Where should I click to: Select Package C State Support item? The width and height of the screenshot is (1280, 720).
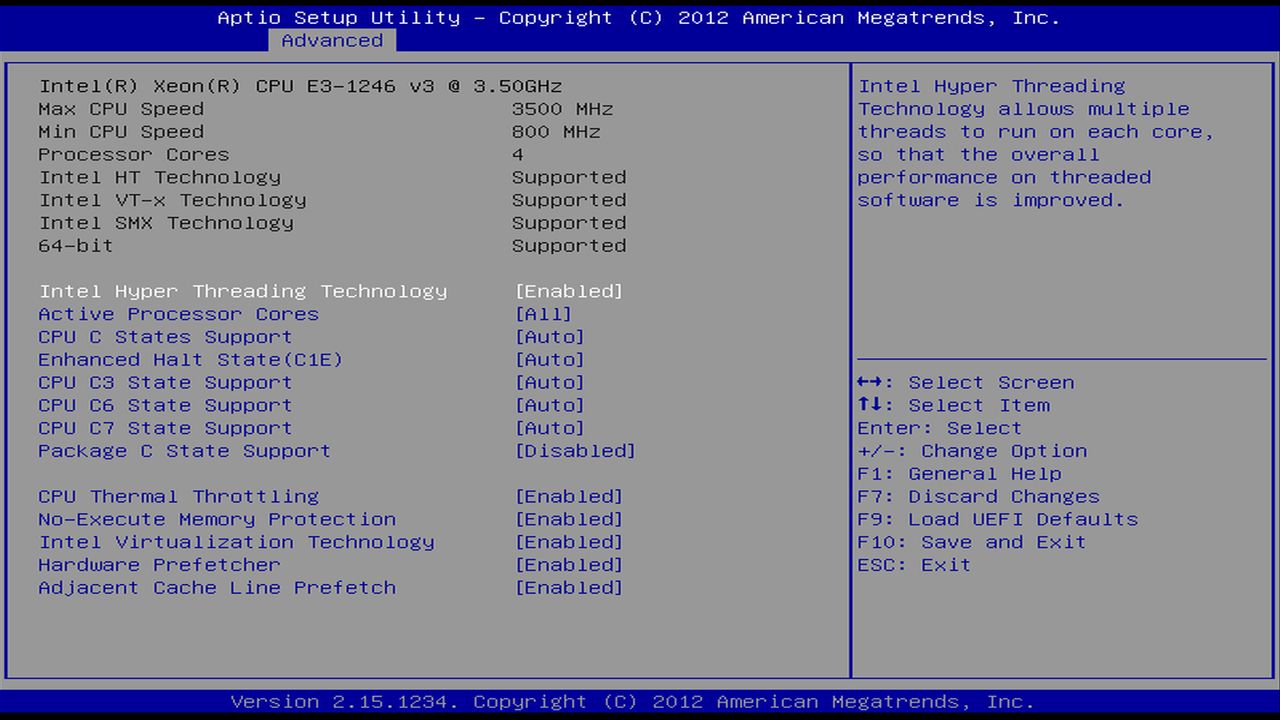coord(185,451)
